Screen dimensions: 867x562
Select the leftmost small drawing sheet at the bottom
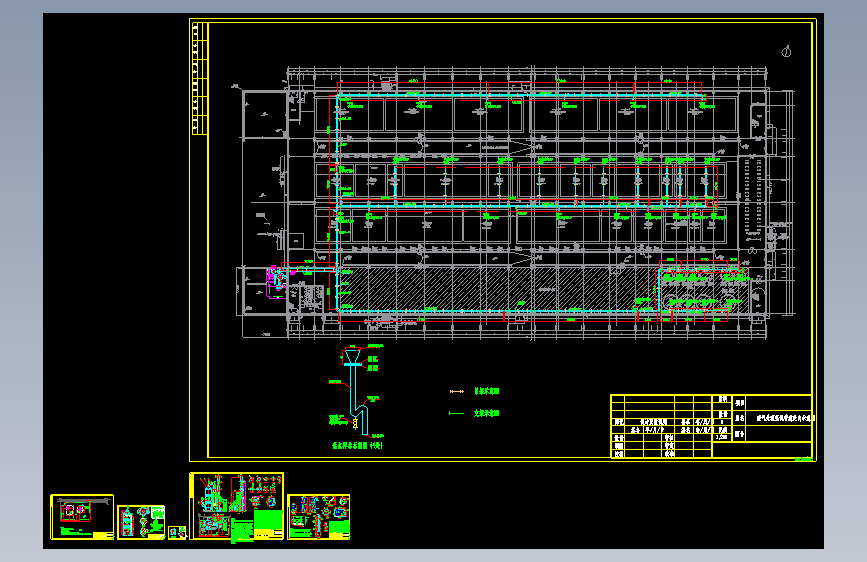click(82, 517)
